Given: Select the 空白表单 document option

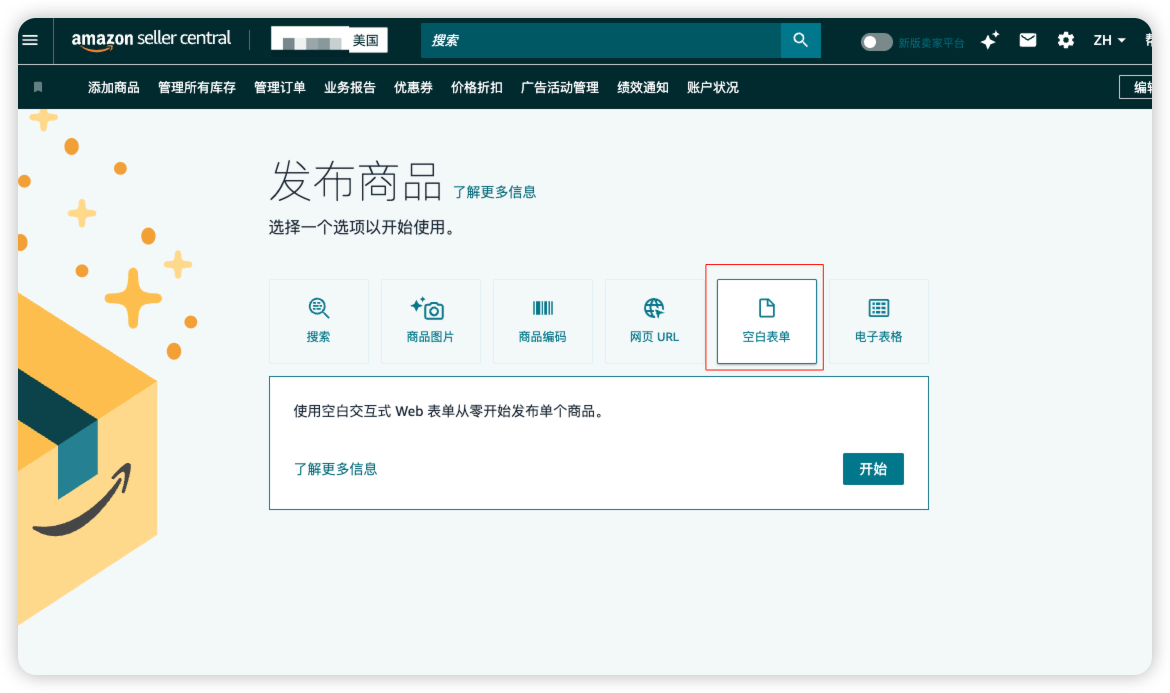Looking at the screenshot, I should [x=766, y=322].
